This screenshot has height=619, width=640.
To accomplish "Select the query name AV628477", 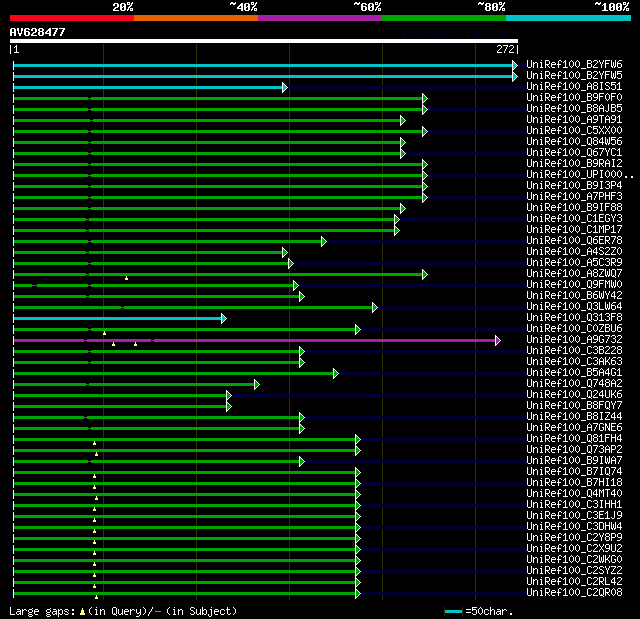I will coord(38,32).
